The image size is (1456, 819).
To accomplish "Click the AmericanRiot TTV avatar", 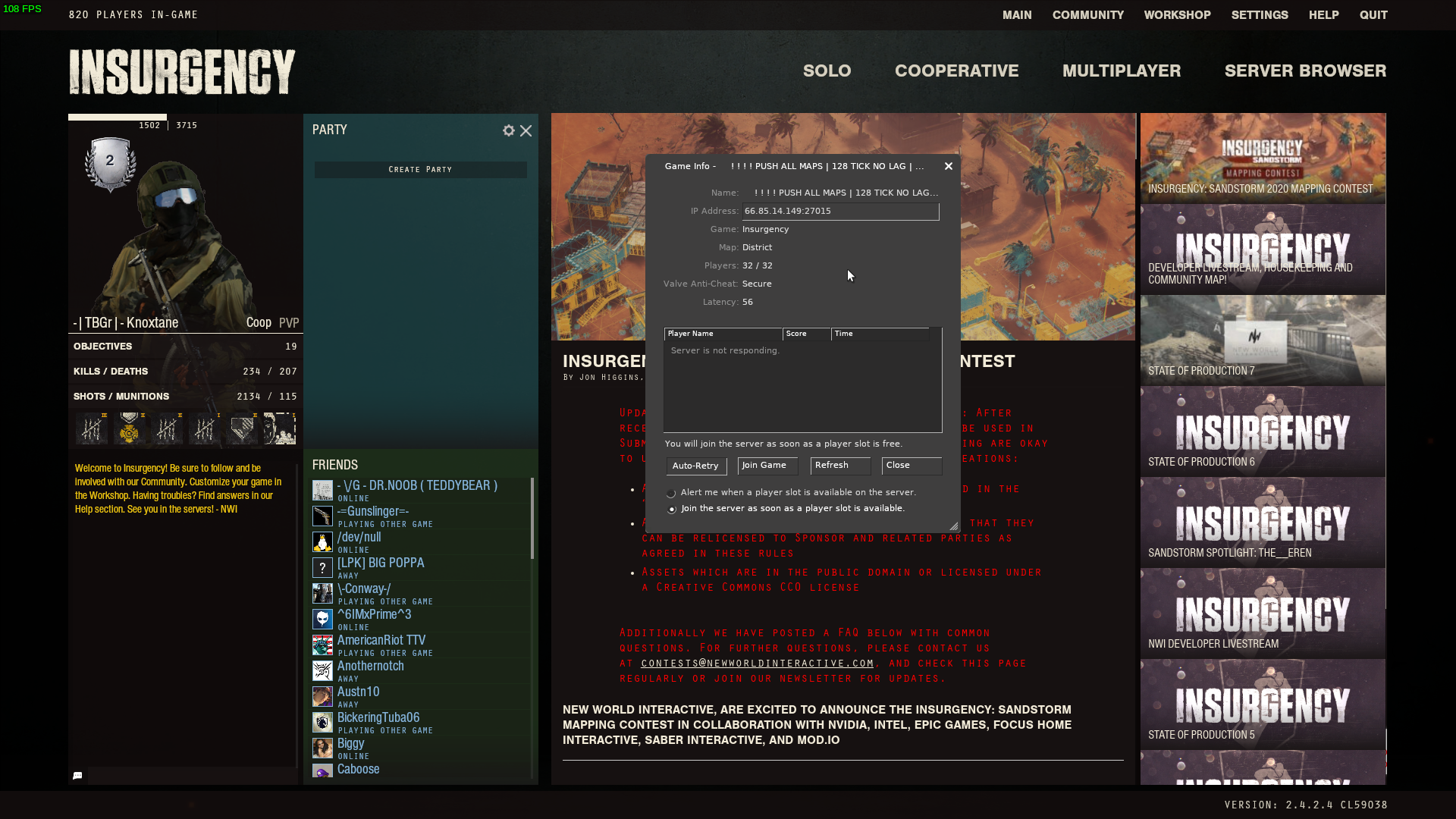I will point(322,645).
